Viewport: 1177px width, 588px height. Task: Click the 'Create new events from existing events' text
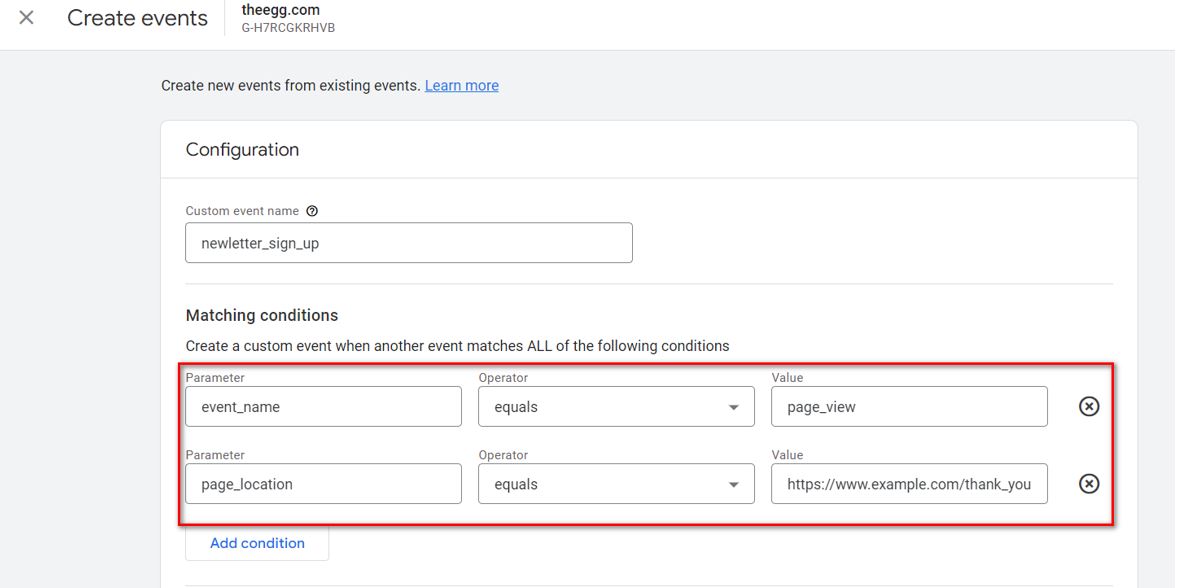coord(290,86)
